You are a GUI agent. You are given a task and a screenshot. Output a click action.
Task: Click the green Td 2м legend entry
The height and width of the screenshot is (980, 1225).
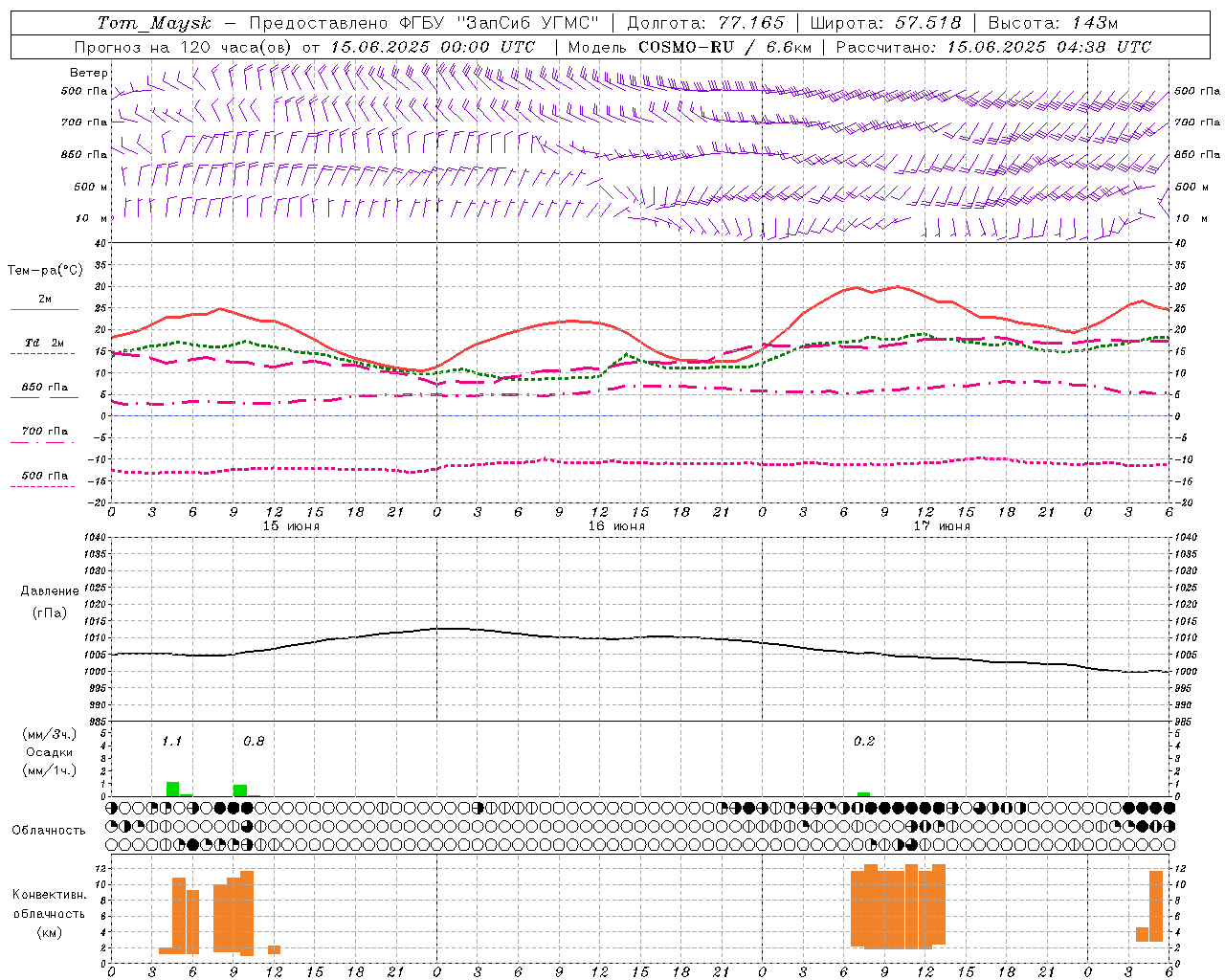point(45,346)
